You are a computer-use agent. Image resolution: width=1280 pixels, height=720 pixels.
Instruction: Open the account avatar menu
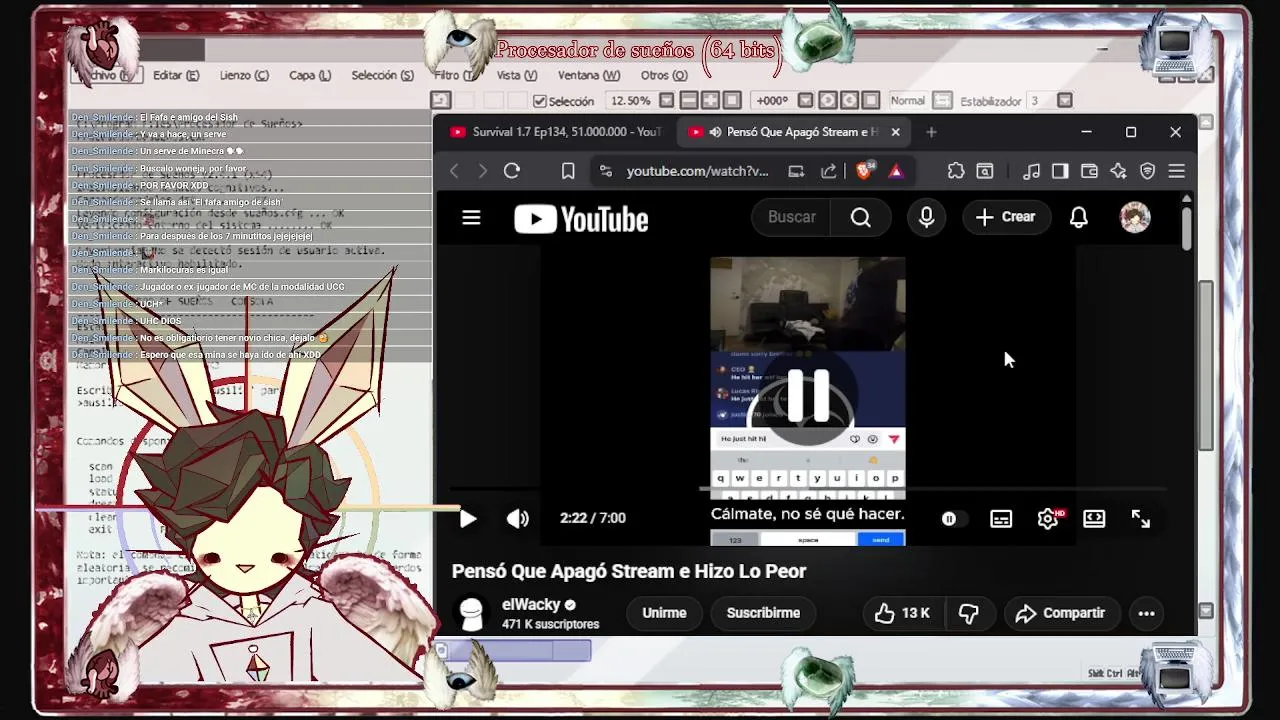click(1135, 217)
